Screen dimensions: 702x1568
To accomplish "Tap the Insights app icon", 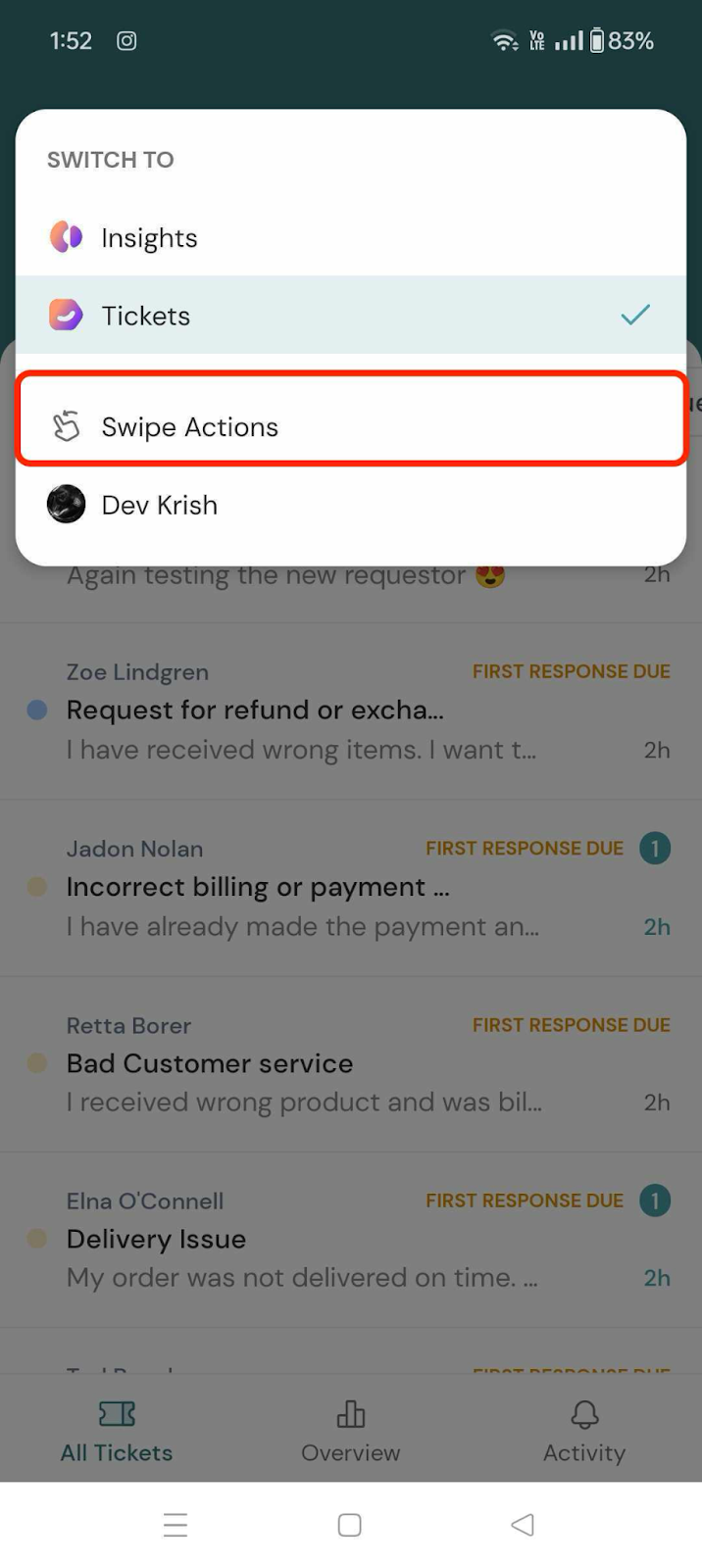I will (66, 237).
